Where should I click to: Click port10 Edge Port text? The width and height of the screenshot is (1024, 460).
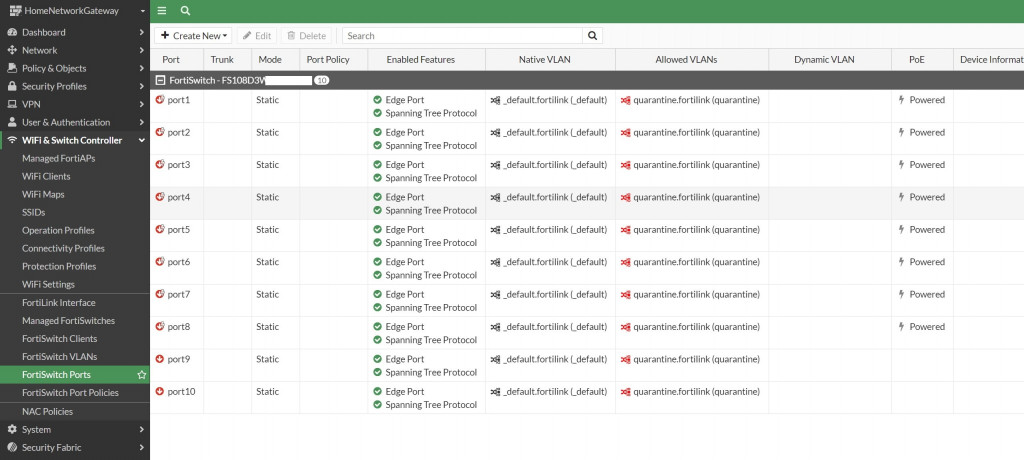pyautogui.click(x=405, y=391)
